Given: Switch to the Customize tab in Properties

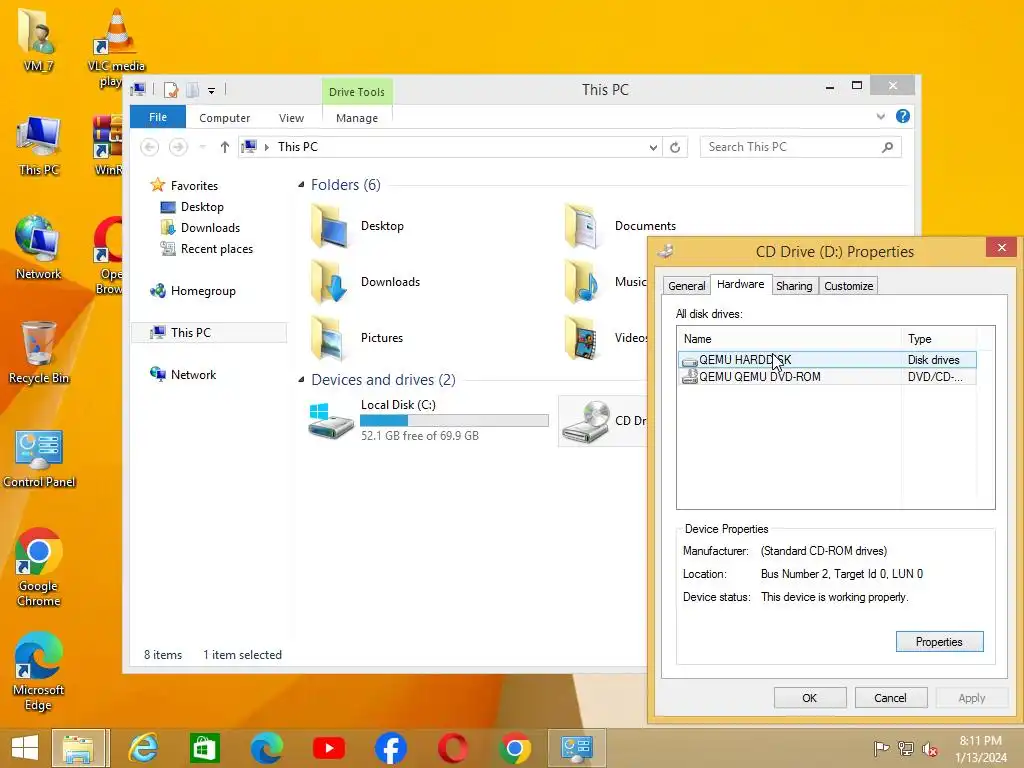Looking at the screenshot, I should tap(848, 285).
